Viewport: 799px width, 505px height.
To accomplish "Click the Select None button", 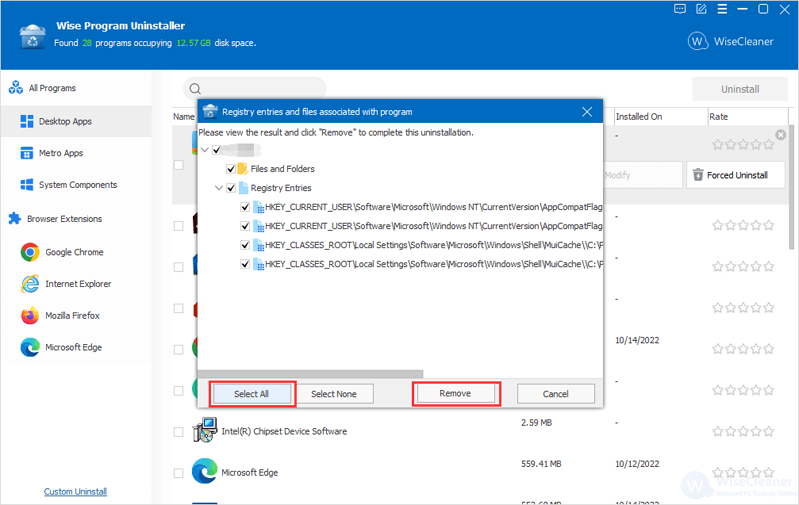I will (334, 394).
